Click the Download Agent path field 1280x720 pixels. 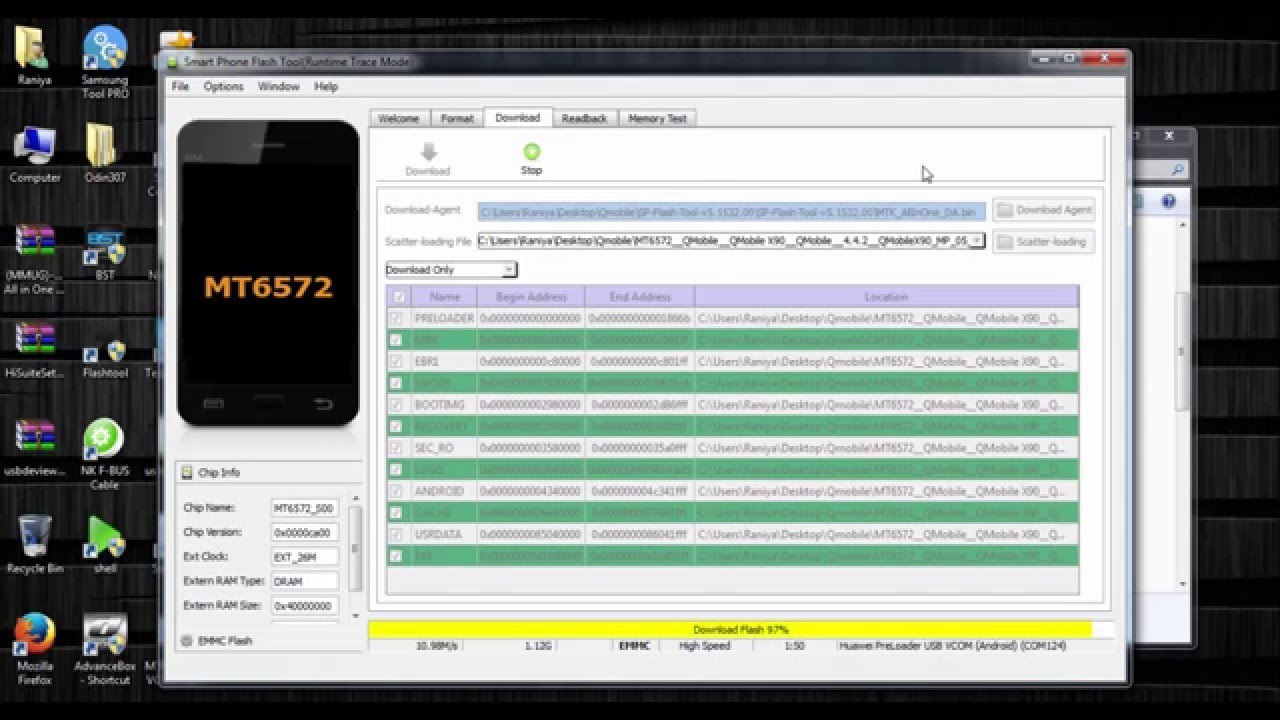(732, 212)
